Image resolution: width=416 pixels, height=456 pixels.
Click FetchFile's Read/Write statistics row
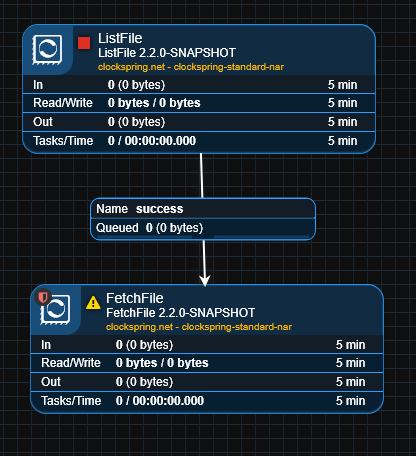tap(207, 363)
